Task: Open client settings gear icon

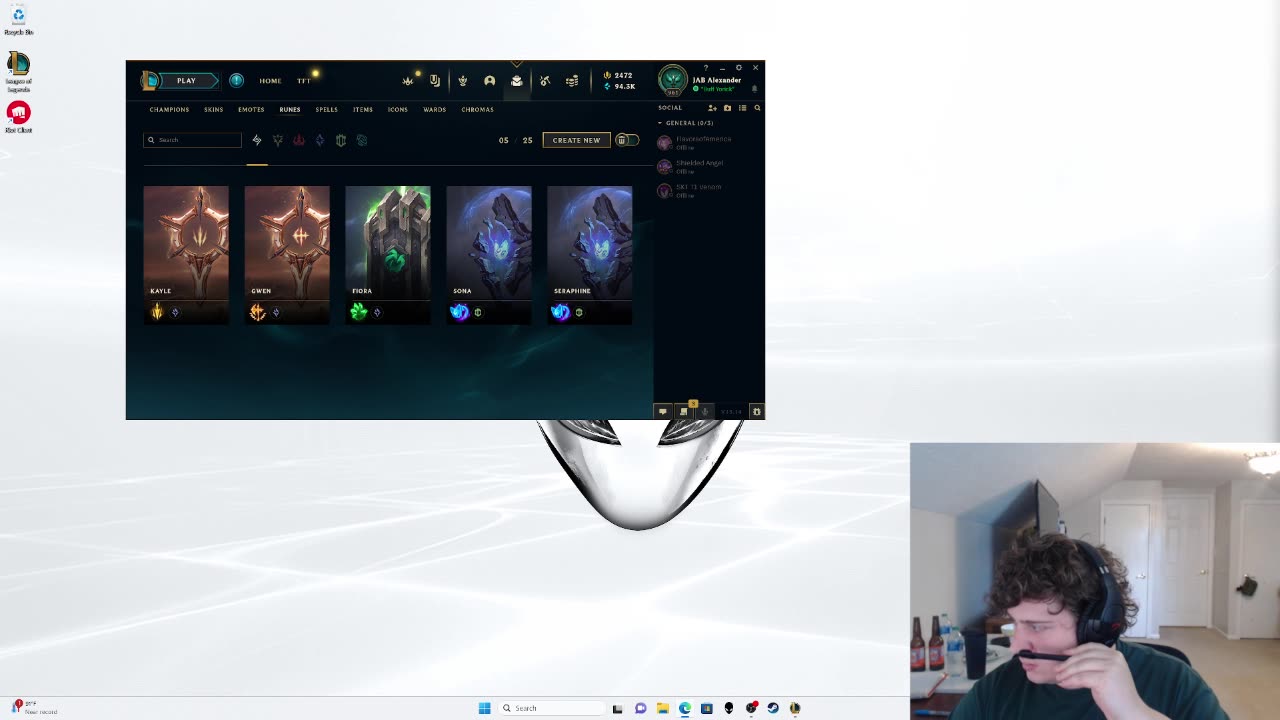Action: (739, 67)
